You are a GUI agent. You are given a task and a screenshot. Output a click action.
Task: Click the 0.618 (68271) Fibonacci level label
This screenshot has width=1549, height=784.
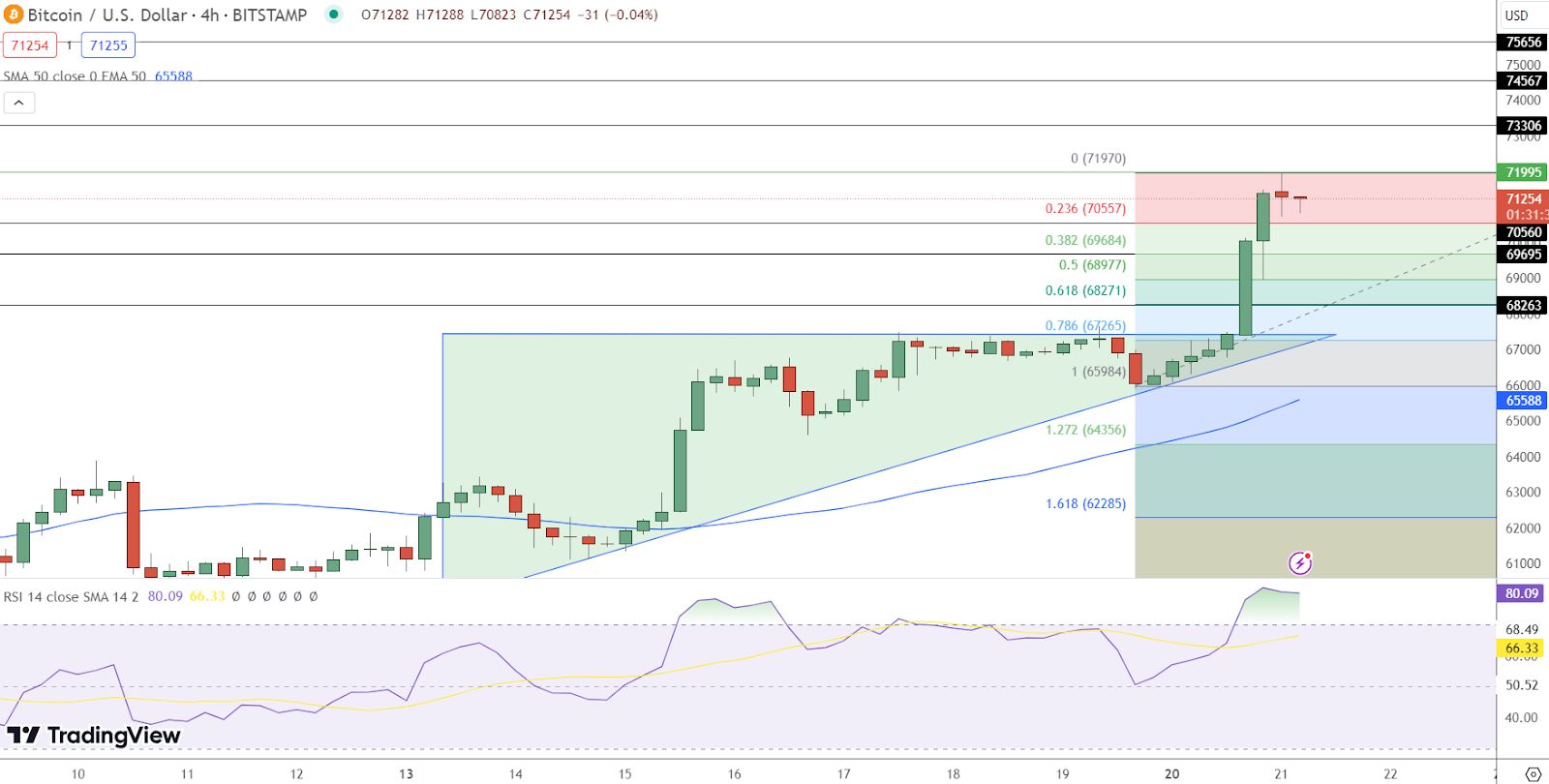[1085, 290]
